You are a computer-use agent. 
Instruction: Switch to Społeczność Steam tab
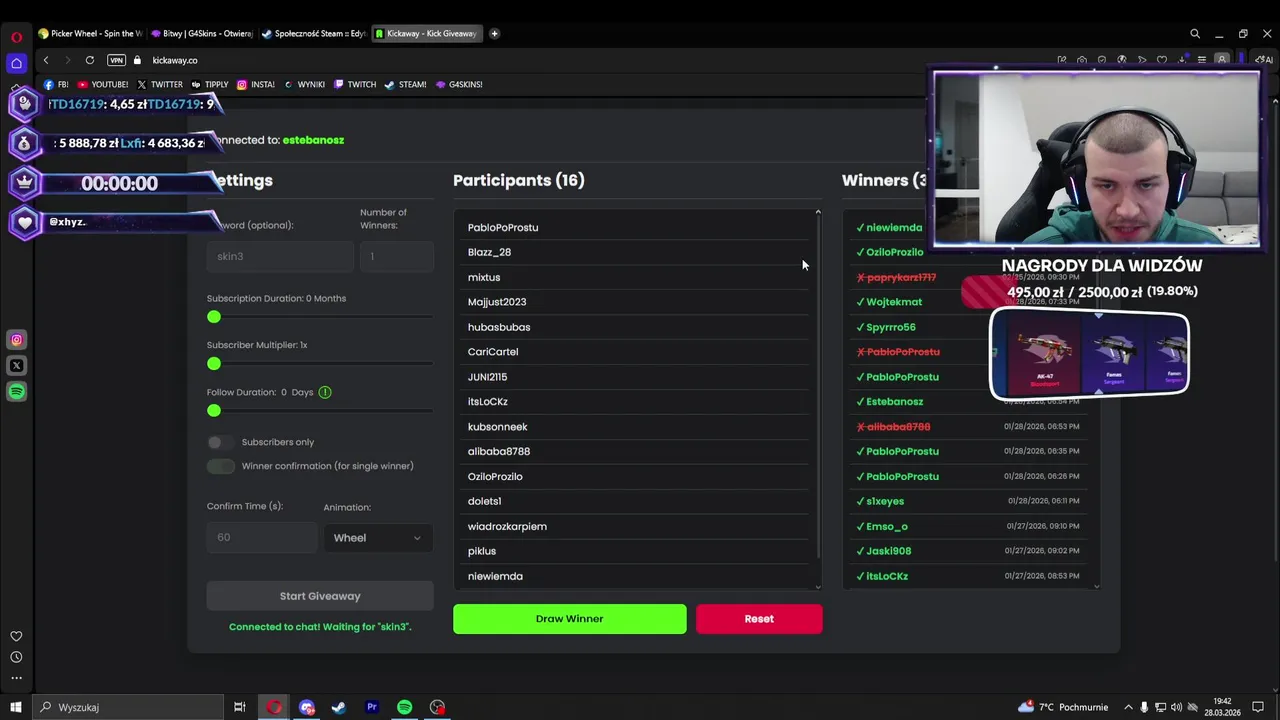click(314, 33)
